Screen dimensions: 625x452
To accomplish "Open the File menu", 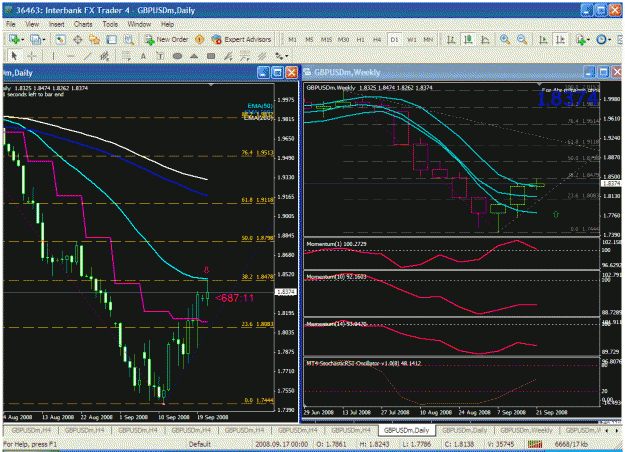I will pos(11,24).
